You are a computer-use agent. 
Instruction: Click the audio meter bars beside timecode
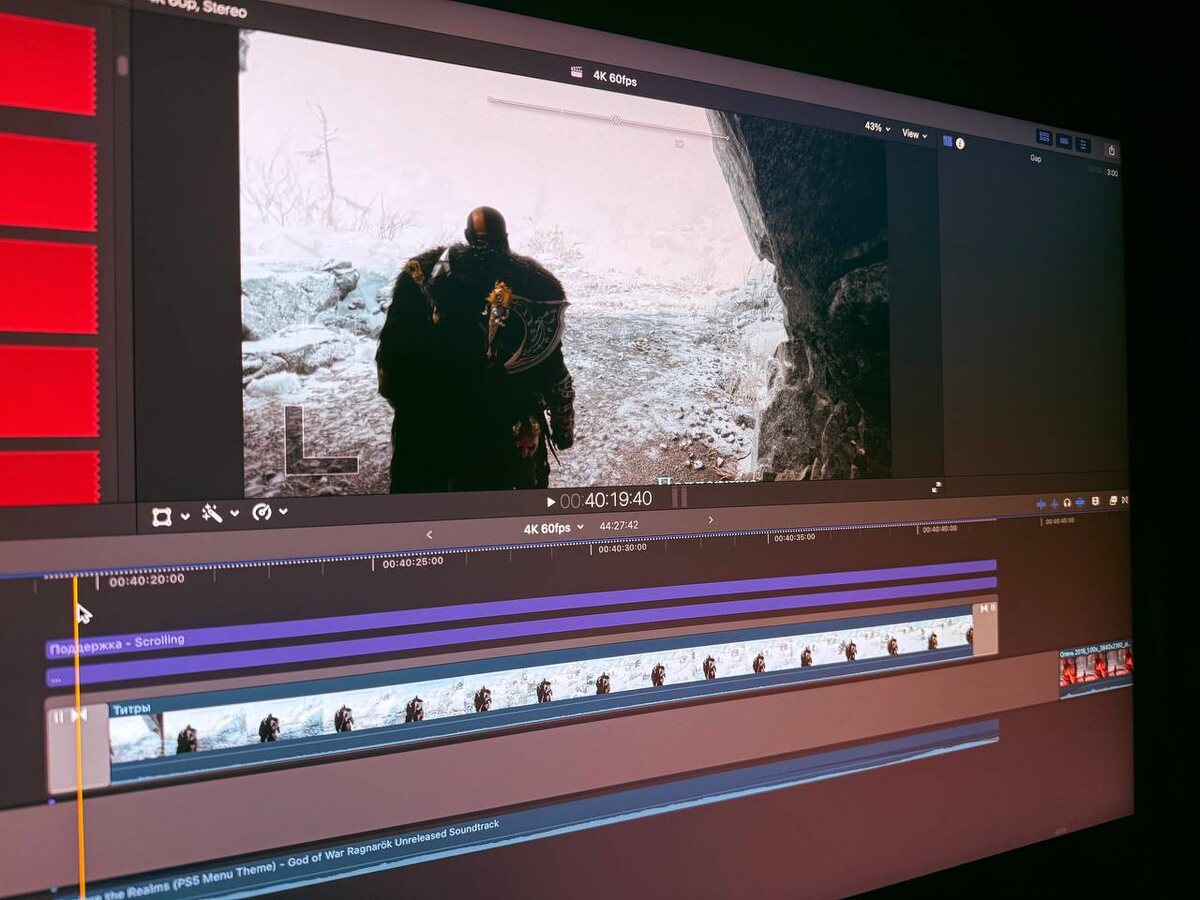(x=680, y=497)
